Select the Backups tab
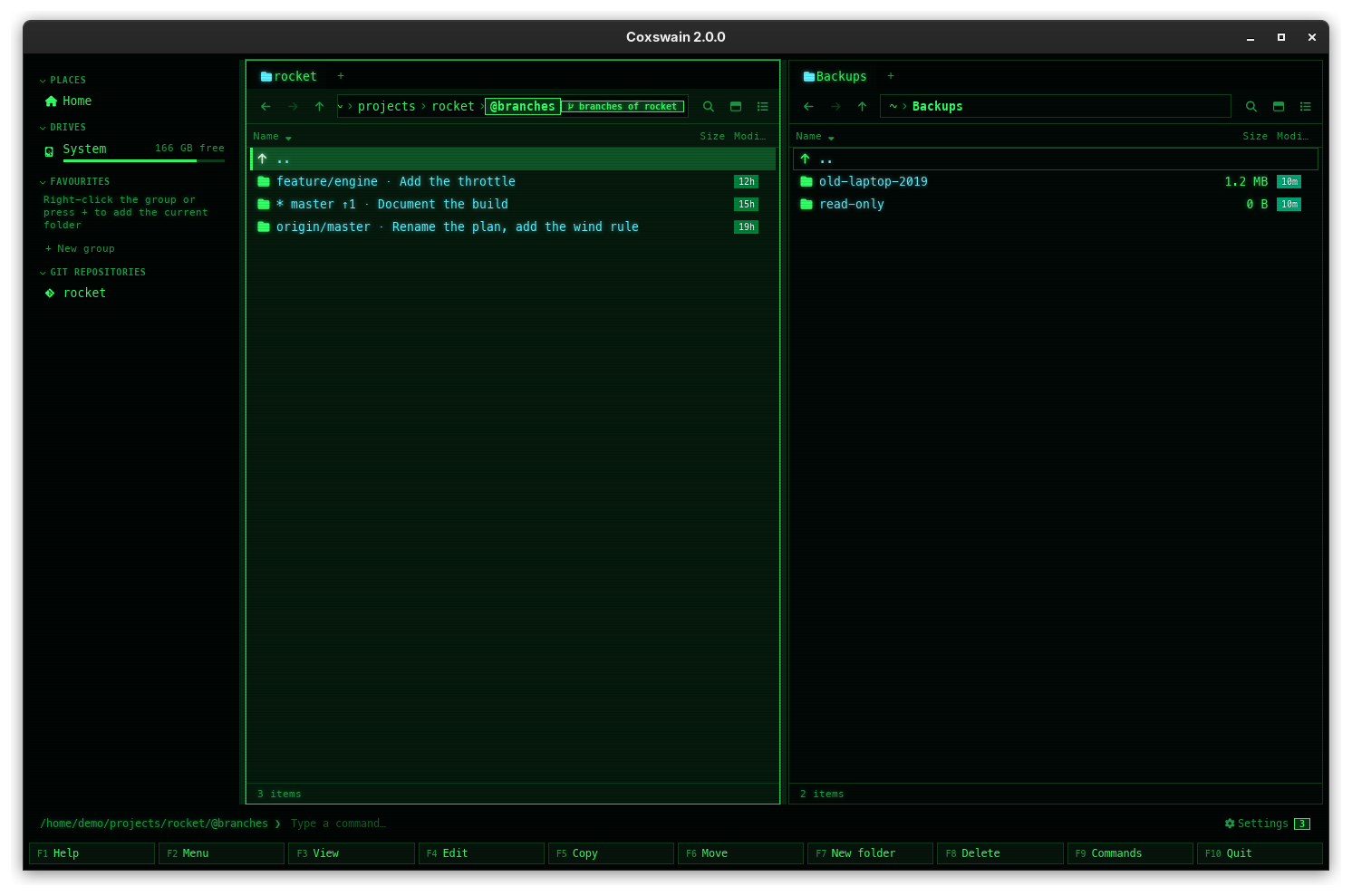1352x896 pixels. (x=835, y=77)
